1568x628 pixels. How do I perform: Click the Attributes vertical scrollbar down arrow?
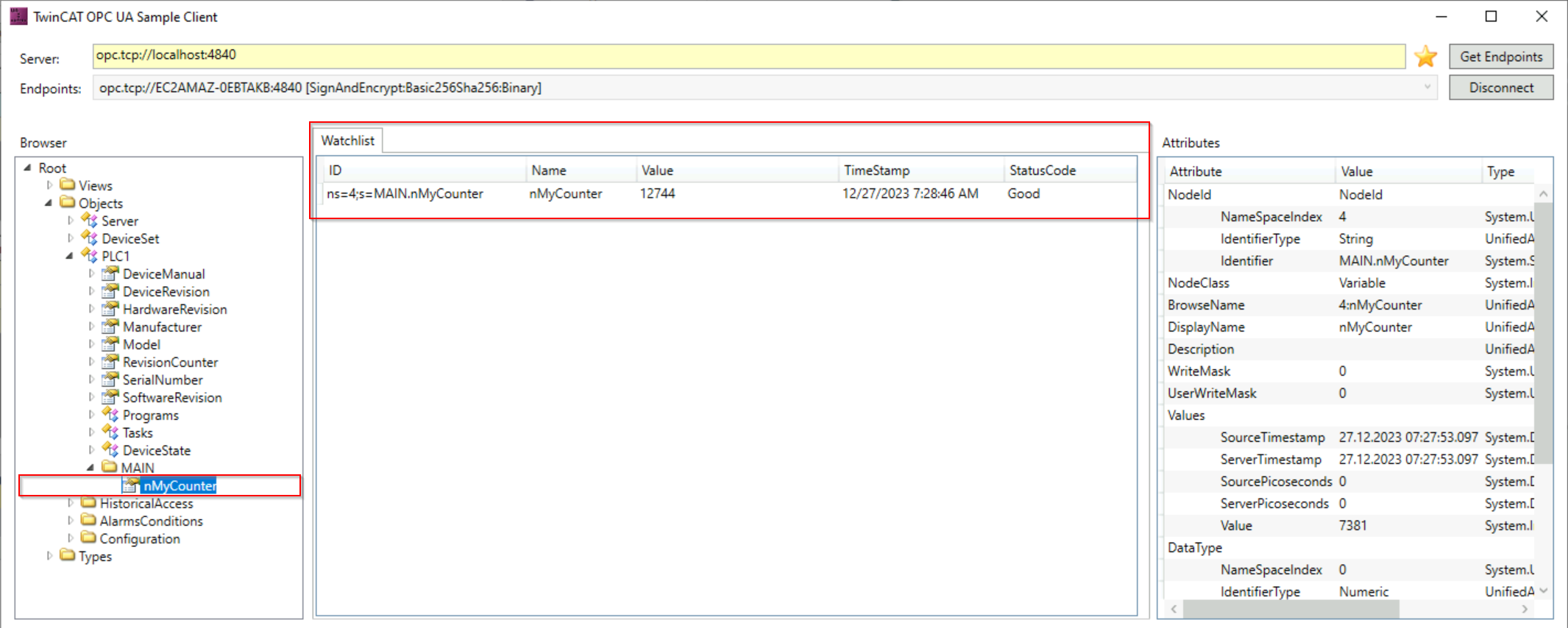1544,590
